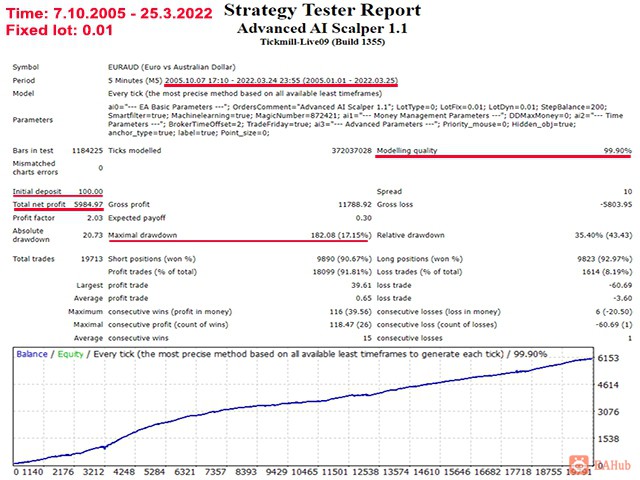640x480 pixels.
Task: Click the 'Equity' legend label in the chart
Action: click(70, 354)
